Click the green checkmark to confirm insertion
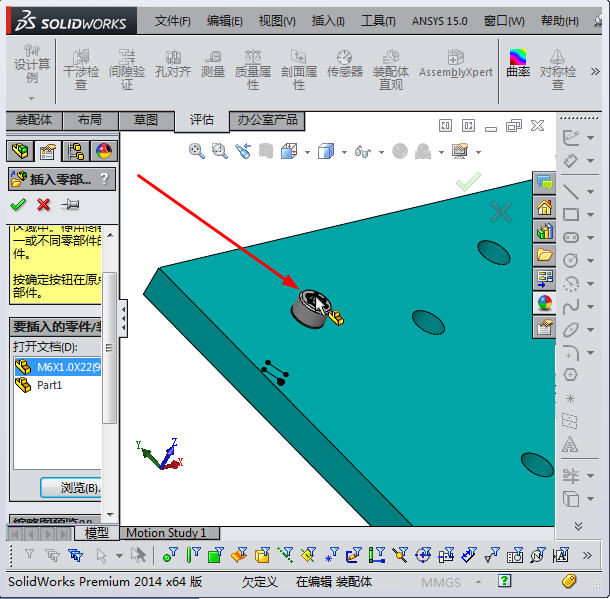The image size is (610, 599). [17, 205]
